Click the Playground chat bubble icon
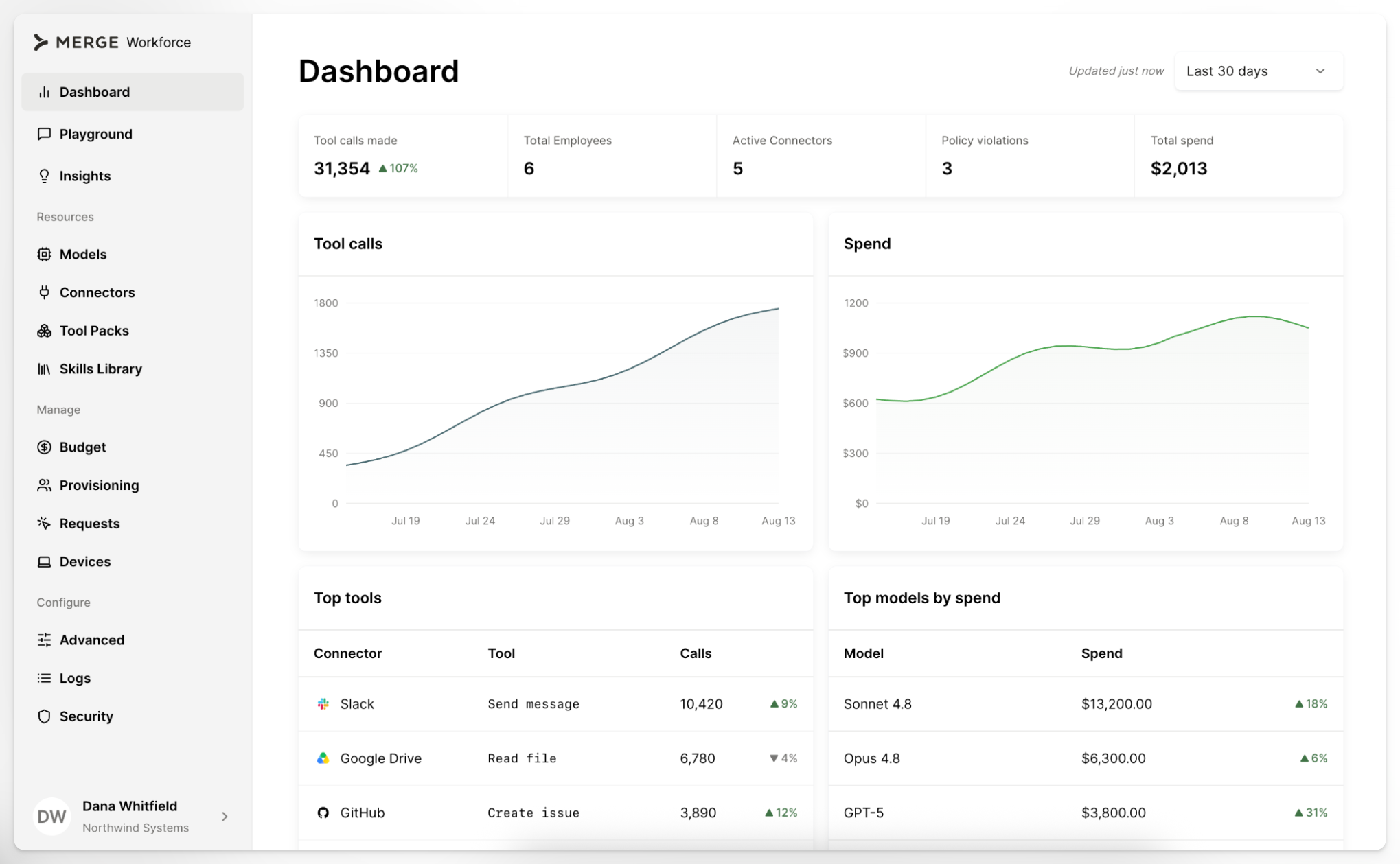 [44, 134]
